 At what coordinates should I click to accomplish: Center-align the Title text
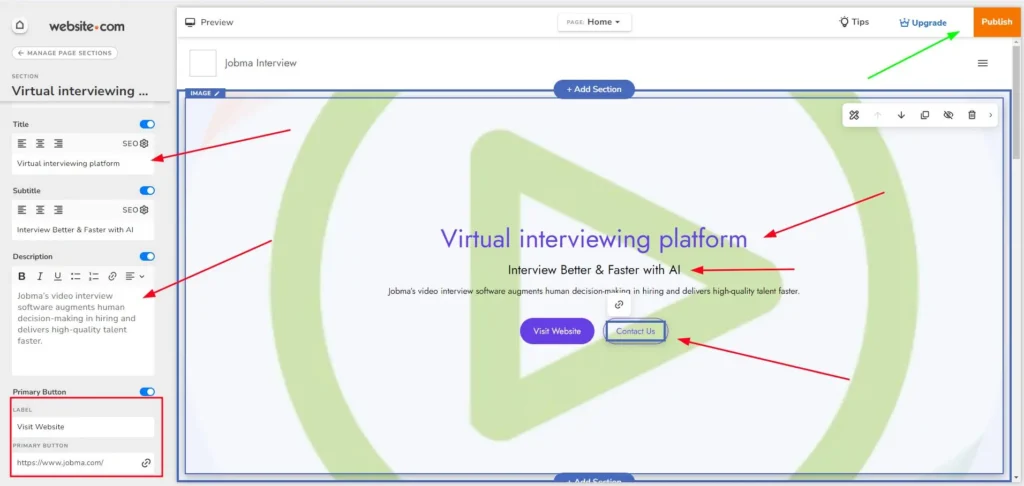tap(40, 144)
